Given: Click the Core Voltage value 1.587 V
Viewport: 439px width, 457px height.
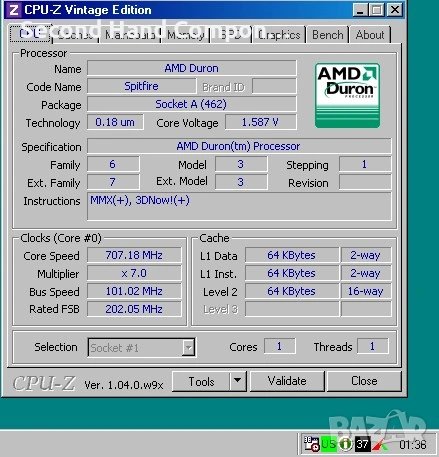Looking at the screenshot, I should coord(261,122).
